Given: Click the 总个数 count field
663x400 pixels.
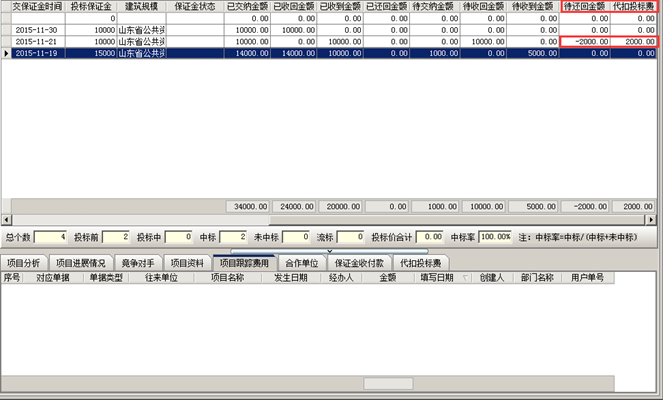Looking at the screenshot, I should click(x=51, y=237).
